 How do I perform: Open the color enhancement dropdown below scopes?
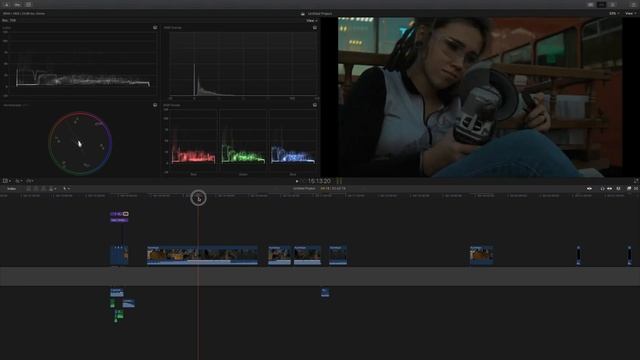pos(18,180)
